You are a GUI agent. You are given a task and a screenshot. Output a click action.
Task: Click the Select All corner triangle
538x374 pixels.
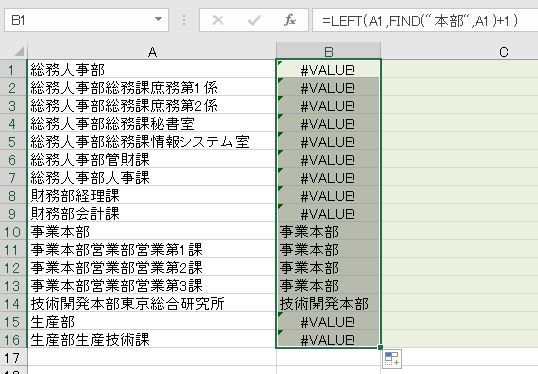(x=19, y=51)
